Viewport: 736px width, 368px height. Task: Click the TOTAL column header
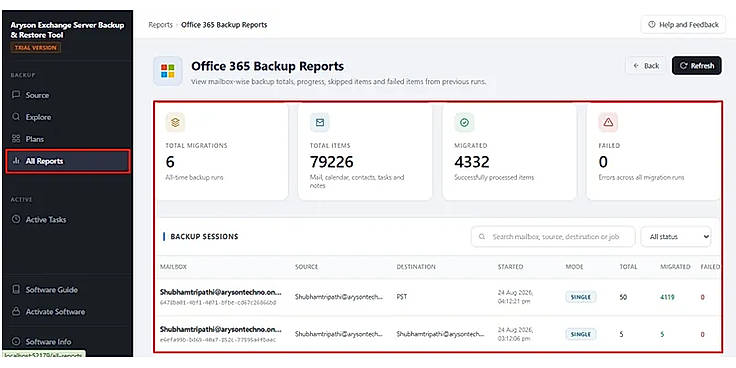(x=629, y=267)
